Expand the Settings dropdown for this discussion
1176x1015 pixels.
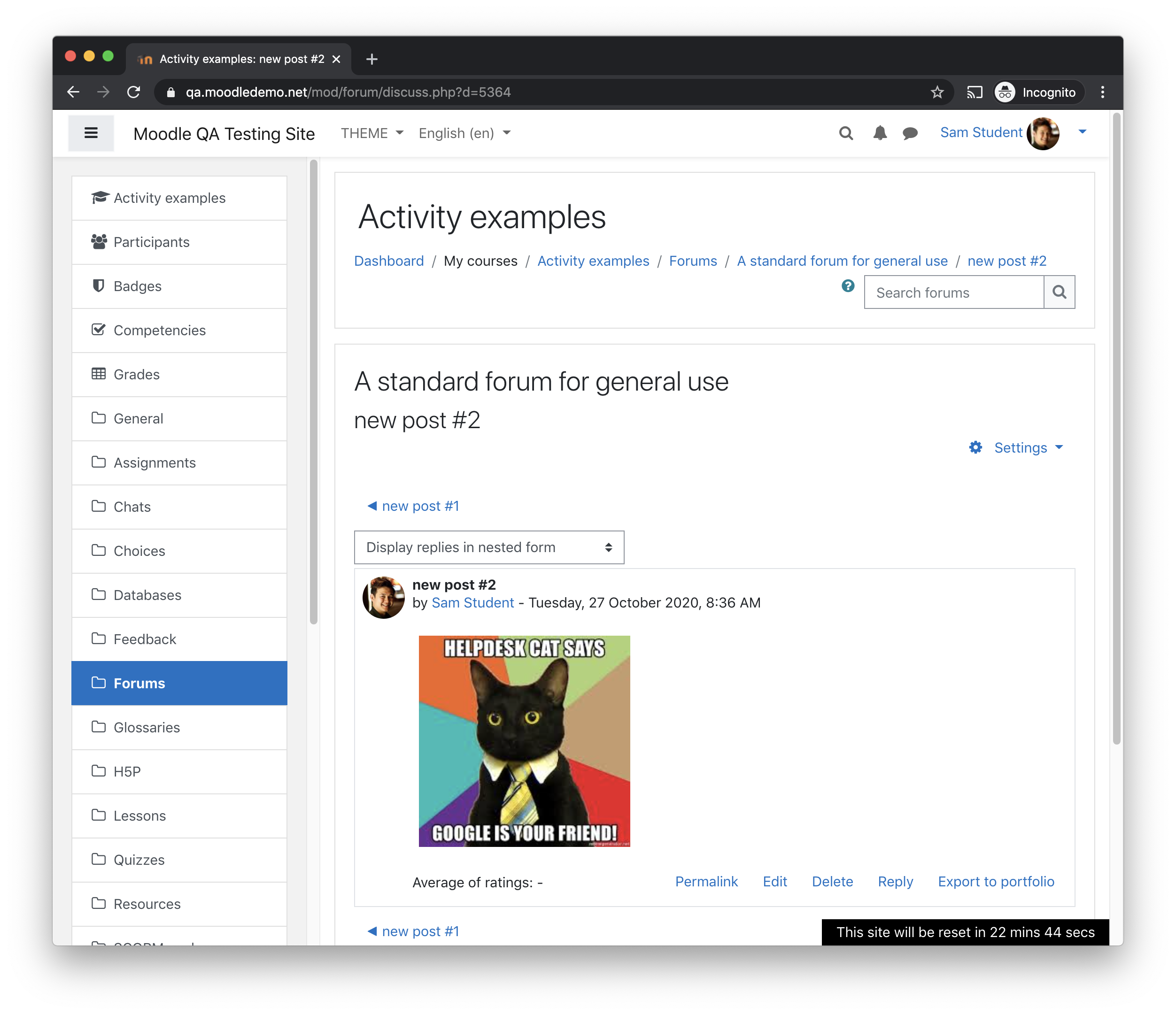[1028, 448]
